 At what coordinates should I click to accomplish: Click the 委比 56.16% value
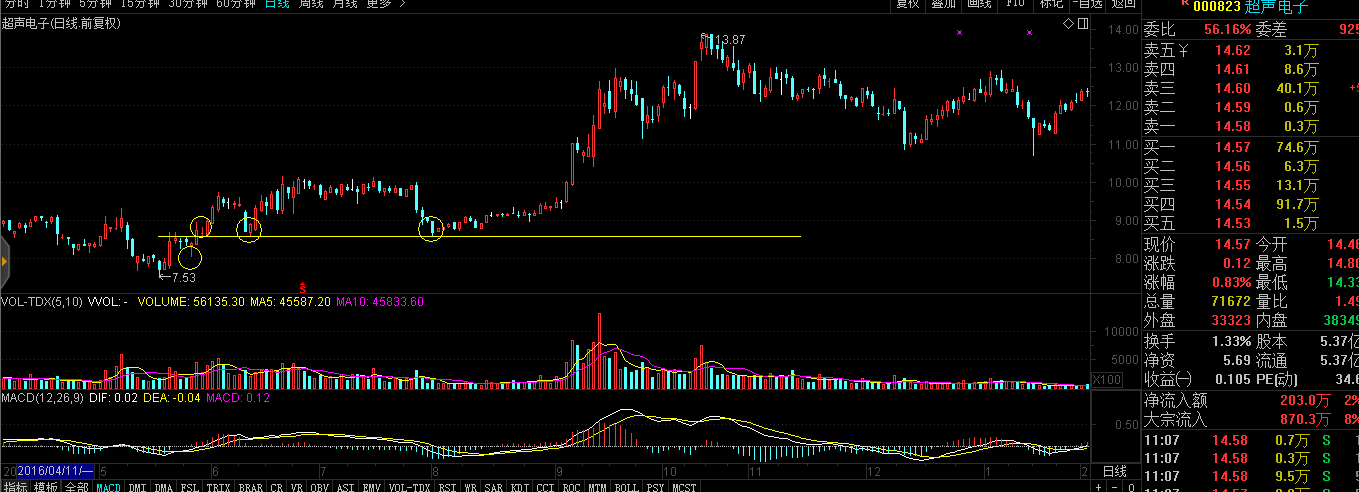tap(1227, 29)
